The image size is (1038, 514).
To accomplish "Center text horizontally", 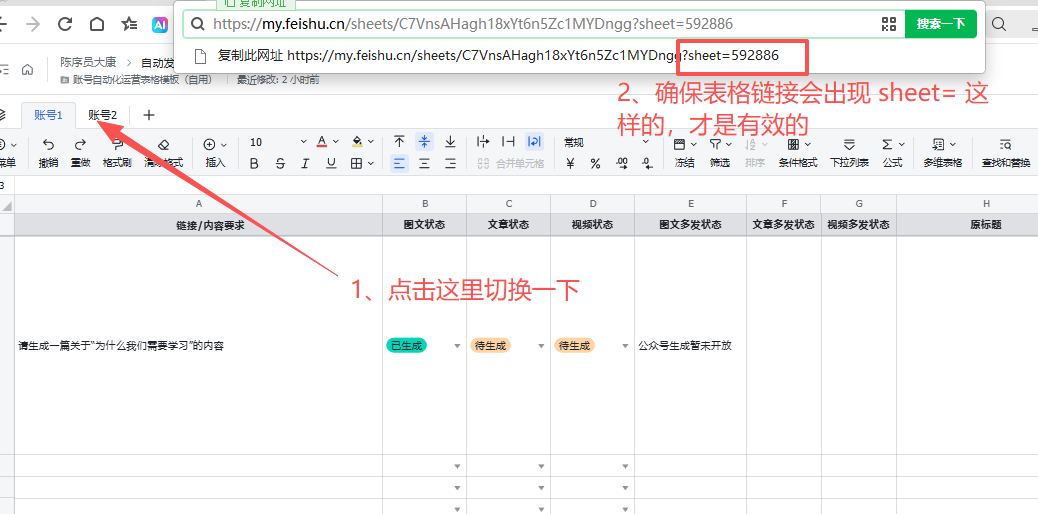I will (424, 164).
